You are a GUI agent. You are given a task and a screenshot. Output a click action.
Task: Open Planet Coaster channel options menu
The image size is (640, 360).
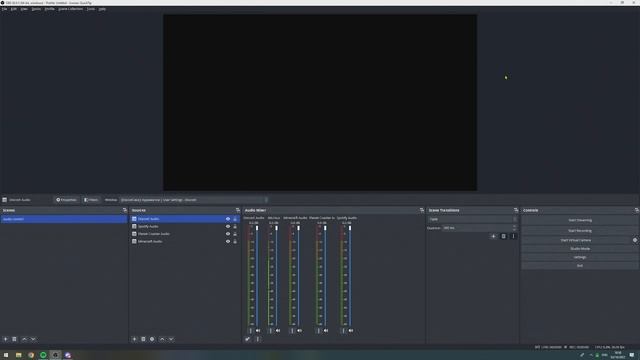[x=318, y=331]
